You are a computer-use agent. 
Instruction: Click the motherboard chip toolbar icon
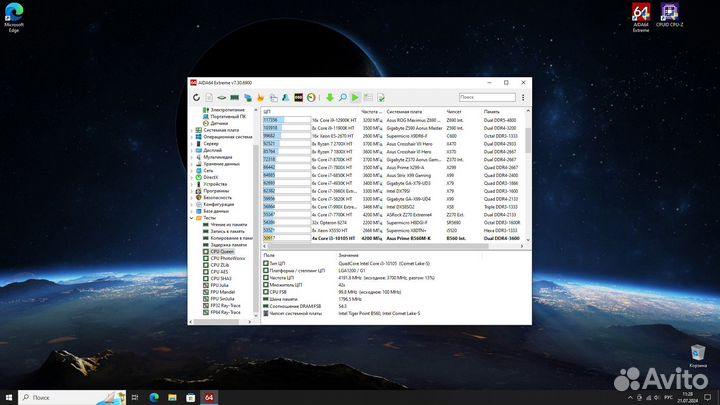pyautogui.click(x=222, y=97)
